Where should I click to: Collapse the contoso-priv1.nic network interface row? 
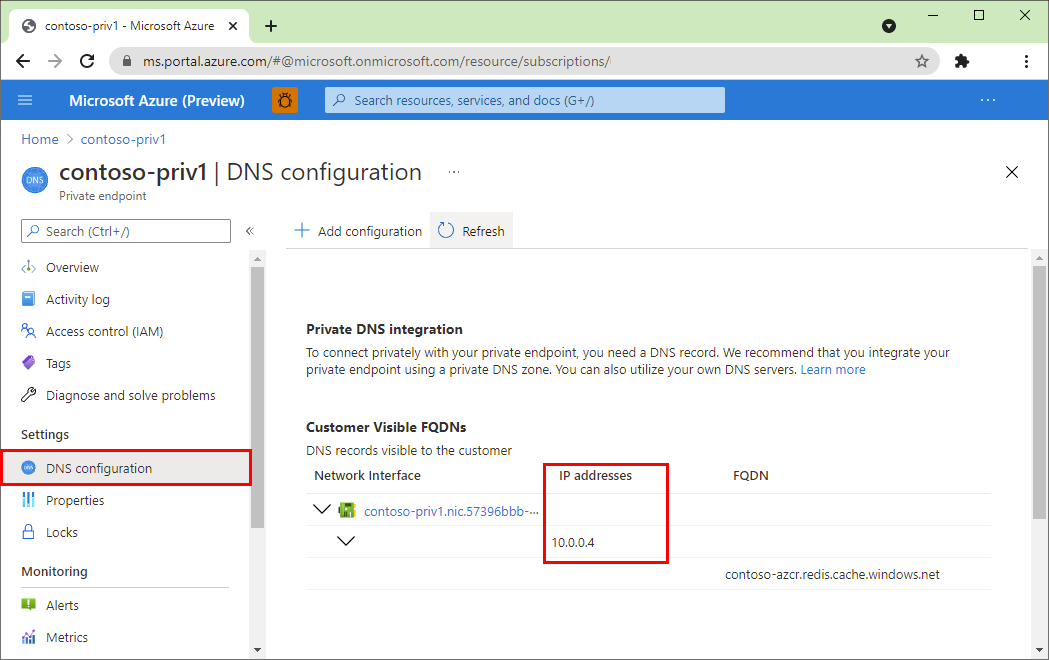pos(322,508)
